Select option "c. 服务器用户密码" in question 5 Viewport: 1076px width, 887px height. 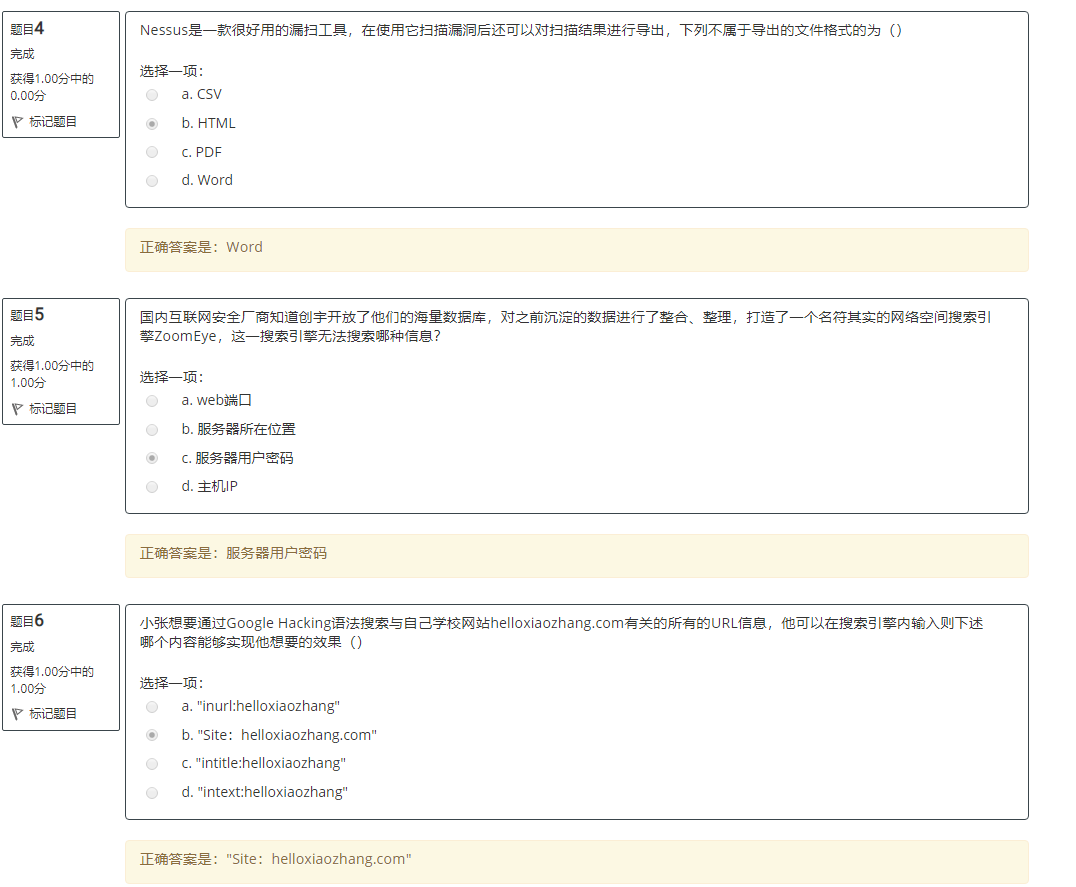(x=151, y=458)
